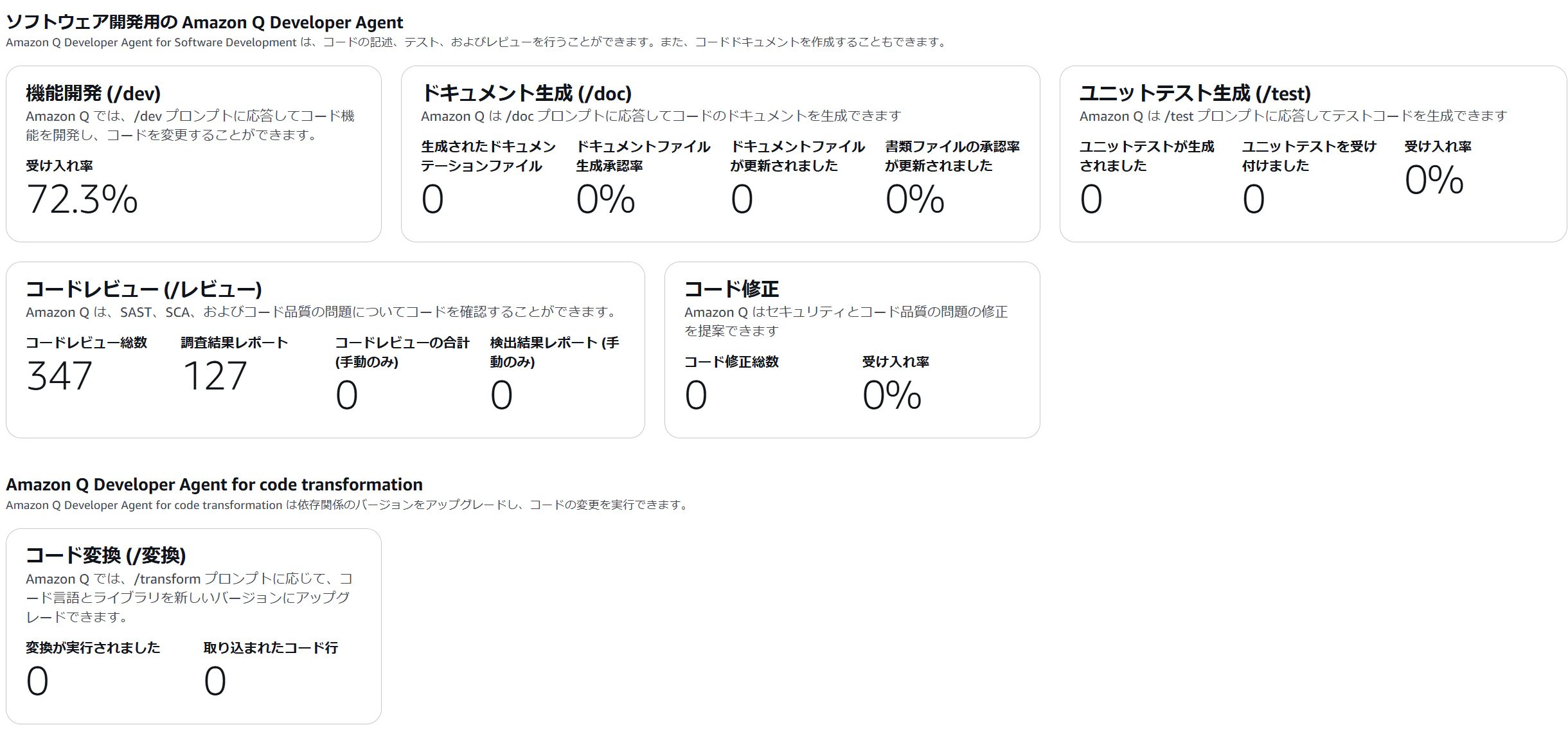Click the "書類ファイルの承認率が更新されました" label

[x=952, y=156]
